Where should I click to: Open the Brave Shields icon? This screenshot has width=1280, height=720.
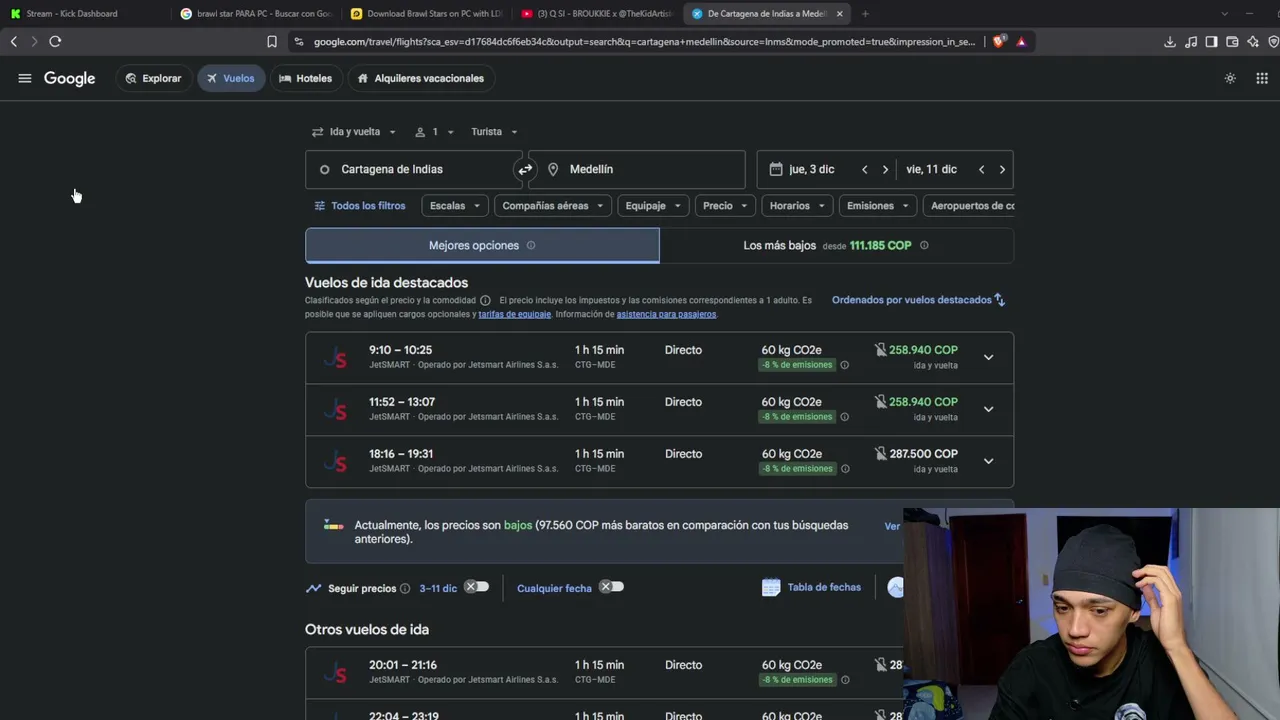point(999,41)
